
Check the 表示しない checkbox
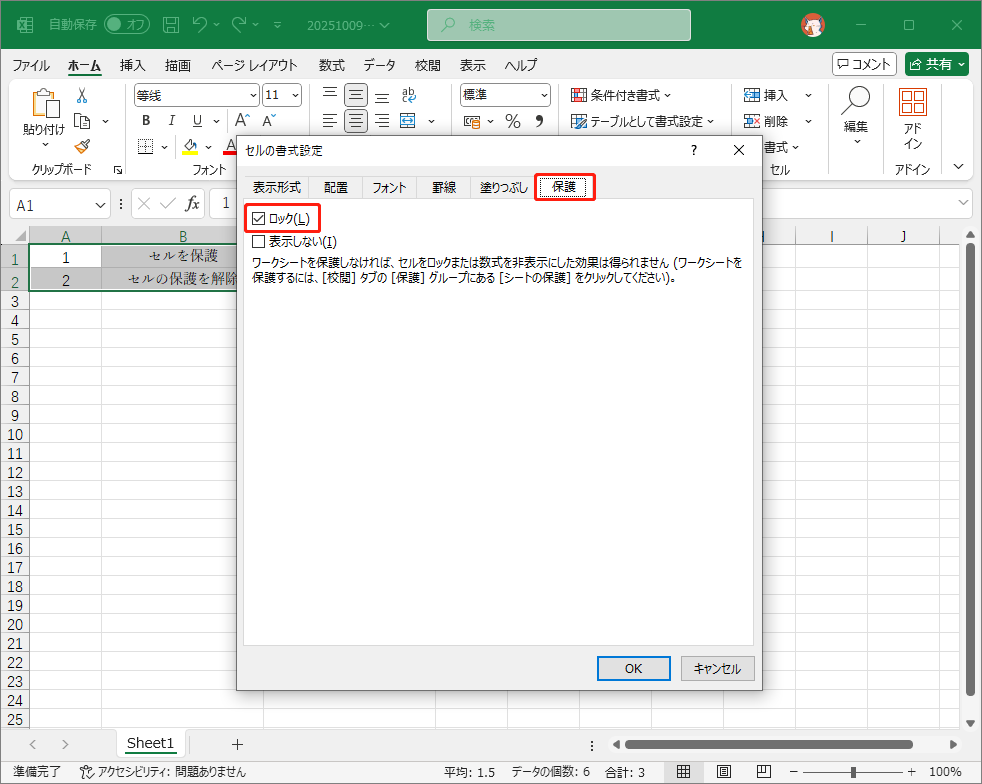point(260,241)
